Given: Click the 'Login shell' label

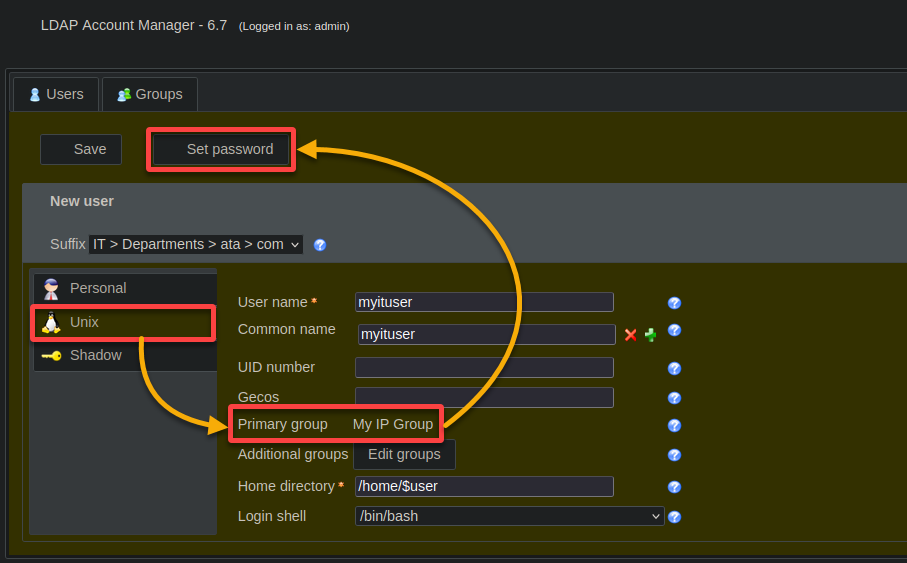Looking at the screenshot, I should pos(272,516).
